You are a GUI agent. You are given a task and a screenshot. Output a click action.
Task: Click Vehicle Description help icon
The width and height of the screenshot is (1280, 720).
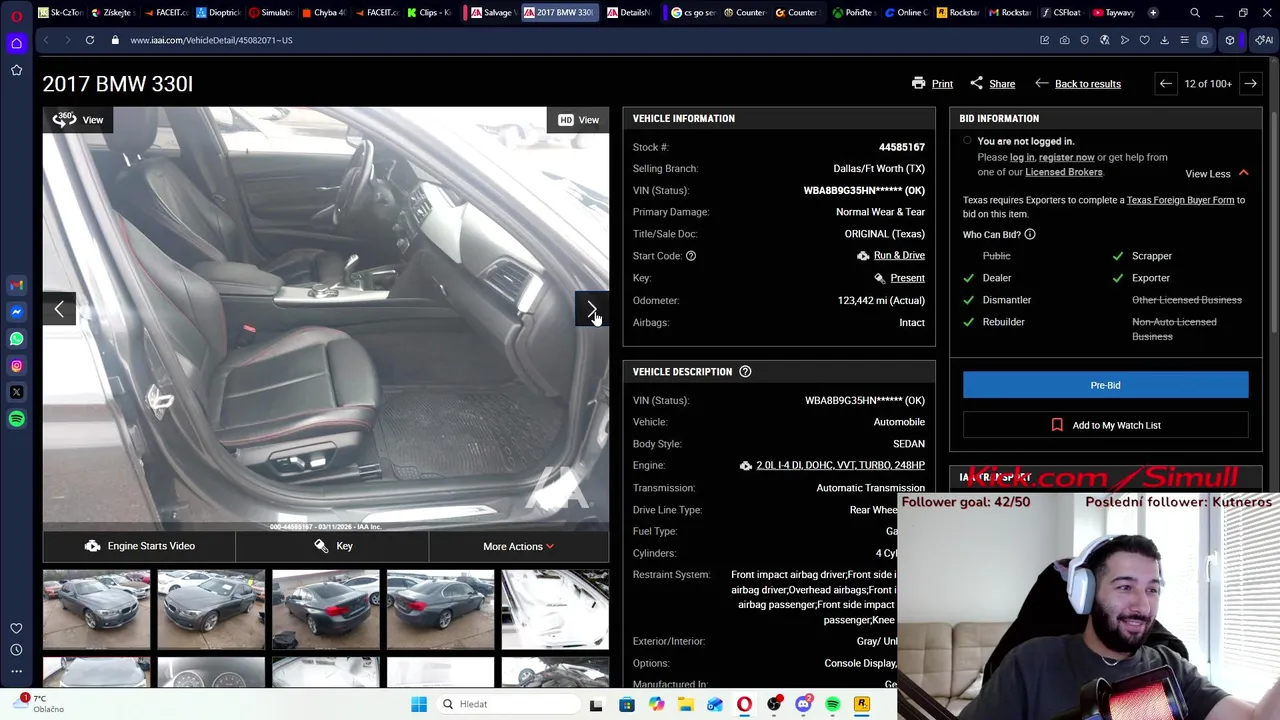tap(745, 372)
